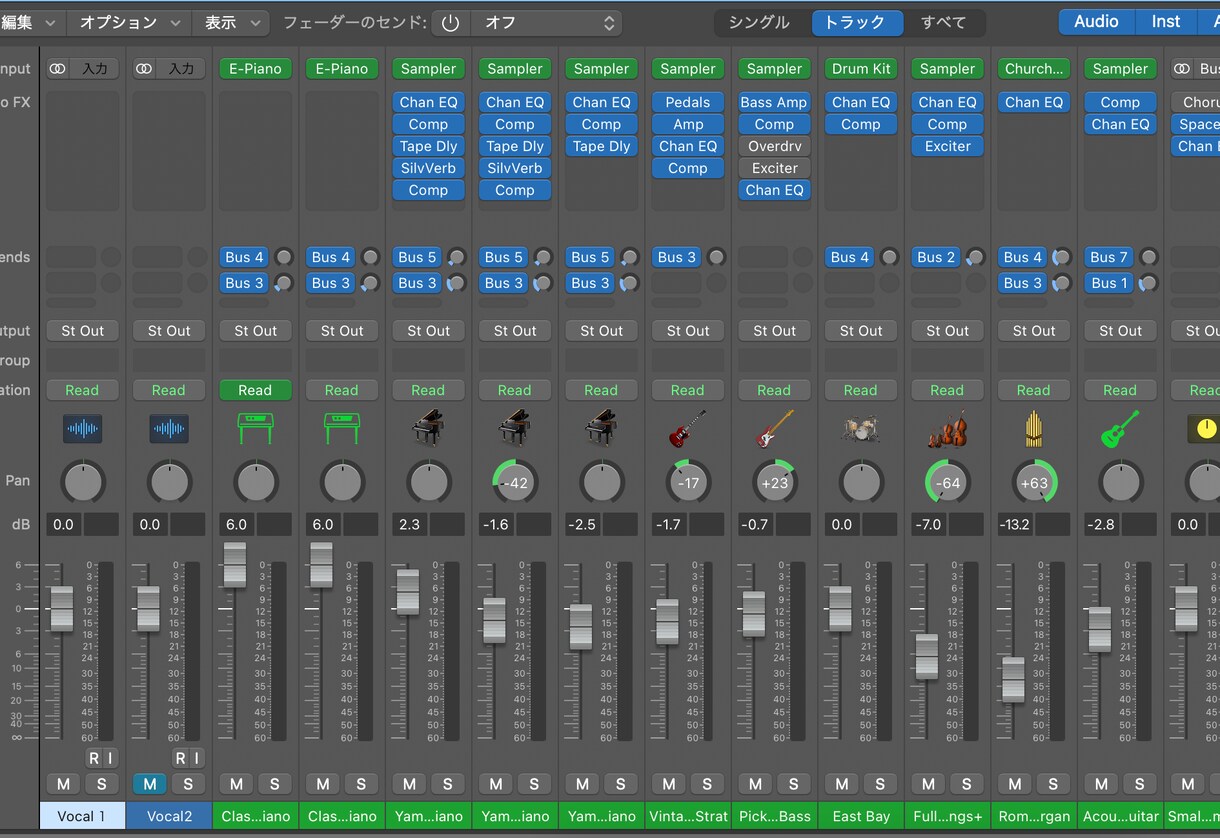
Task: Switch to すべて mixer view
Action: pyautogui.click(x=944, y=22)
